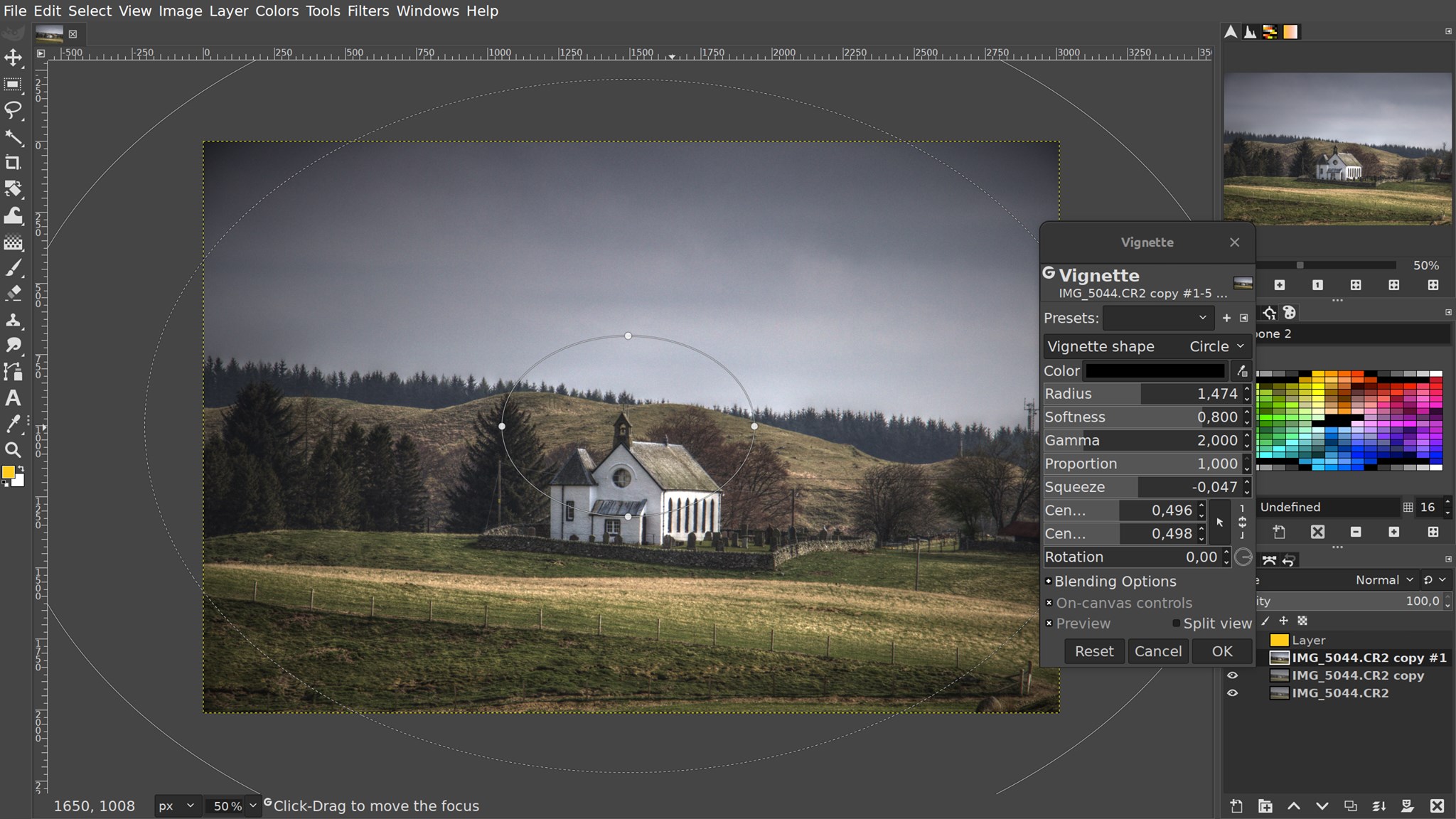This screenshot has width=1456, height=819.
Task: Select the Paintbrush tool
Action: 13,268
